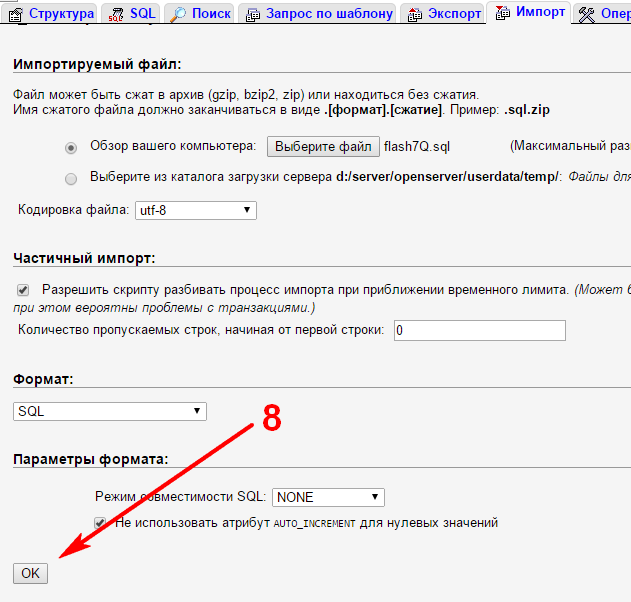Click the tools icon of the cut-off tab
The image size is (631, 602).
click(586, 15)
